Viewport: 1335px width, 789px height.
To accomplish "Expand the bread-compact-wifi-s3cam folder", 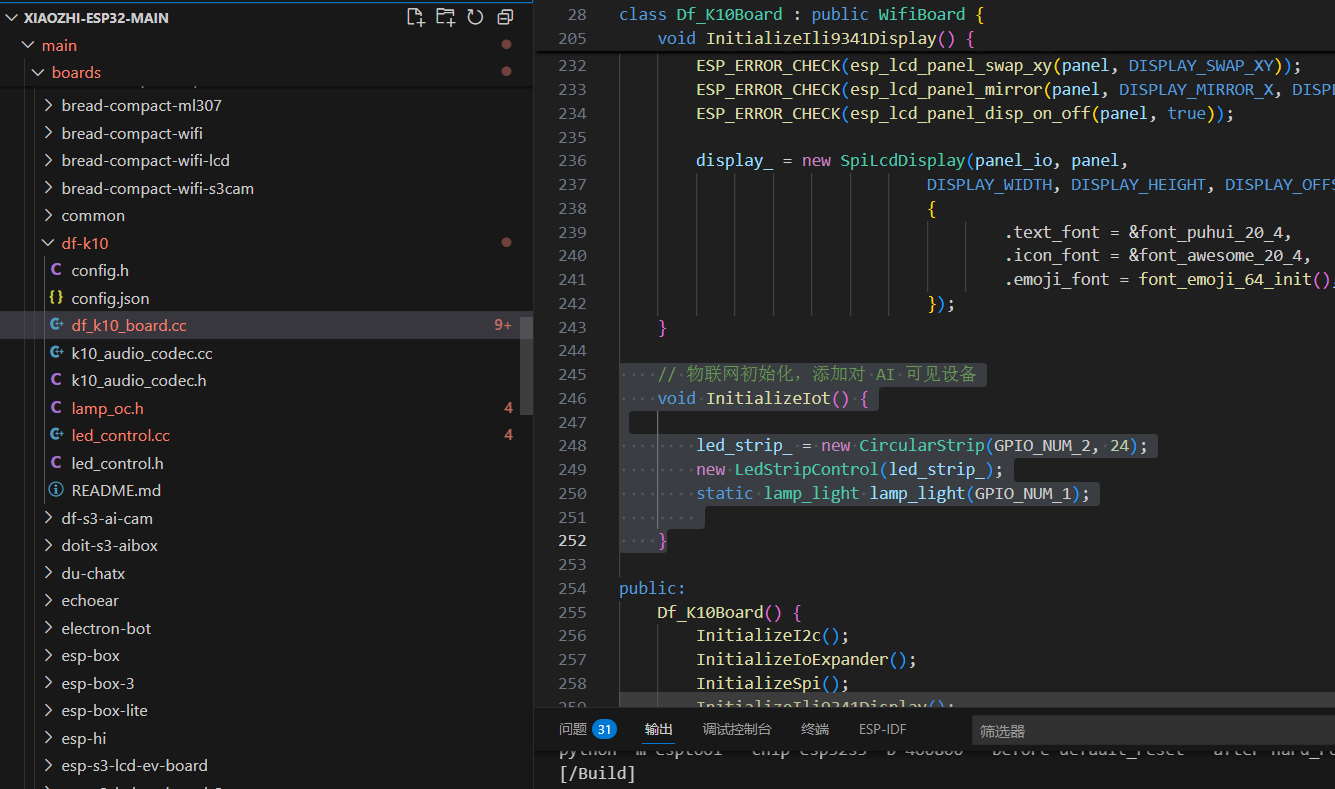I will tap(50, 188).
